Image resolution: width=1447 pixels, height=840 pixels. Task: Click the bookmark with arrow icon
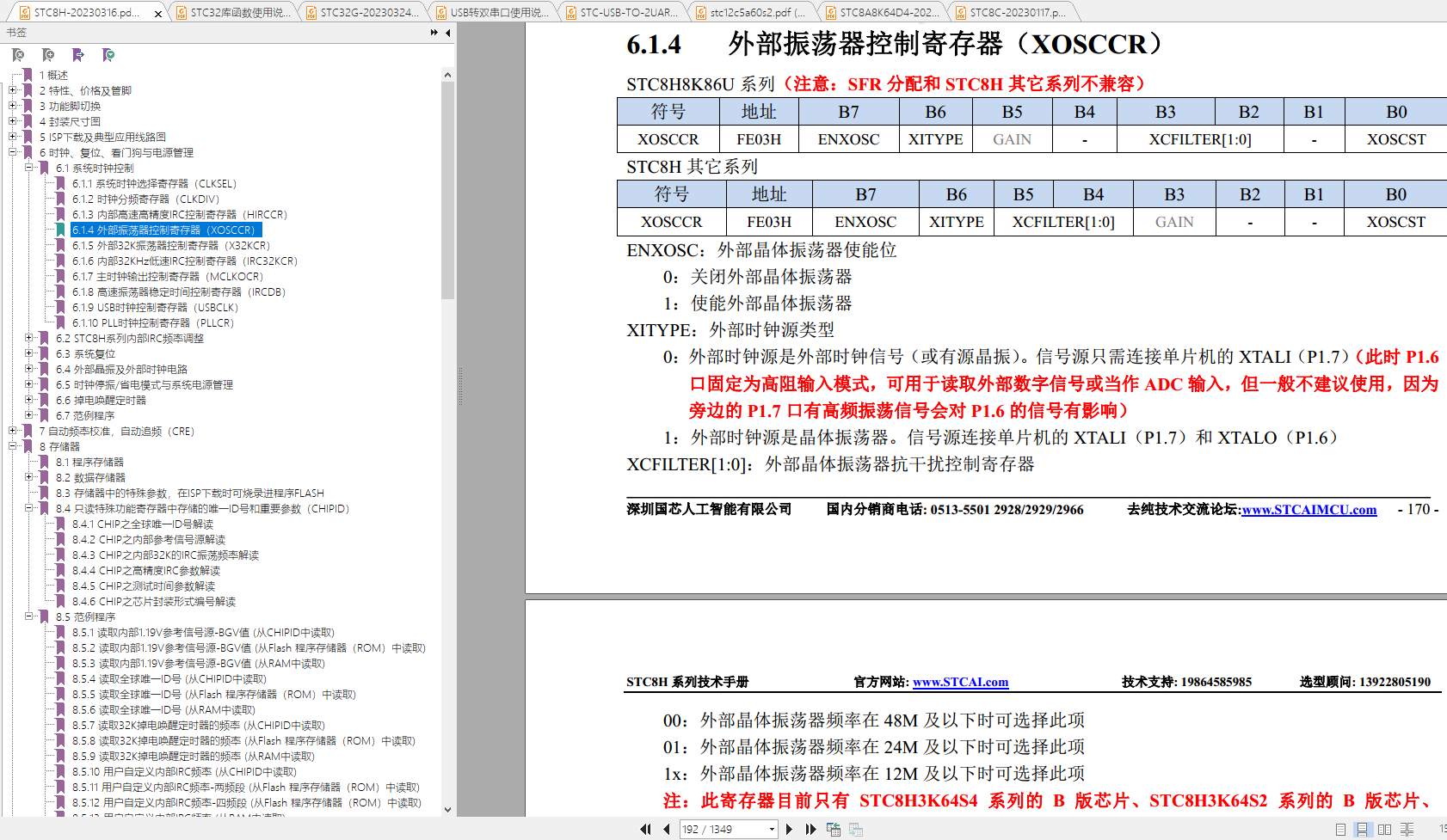[78, 55]
